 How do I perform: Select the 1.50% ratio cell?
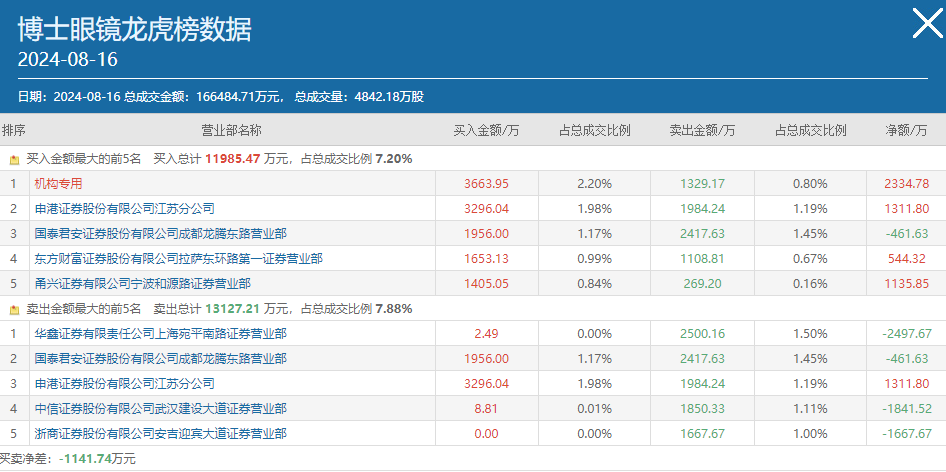[x=810, y=334]
